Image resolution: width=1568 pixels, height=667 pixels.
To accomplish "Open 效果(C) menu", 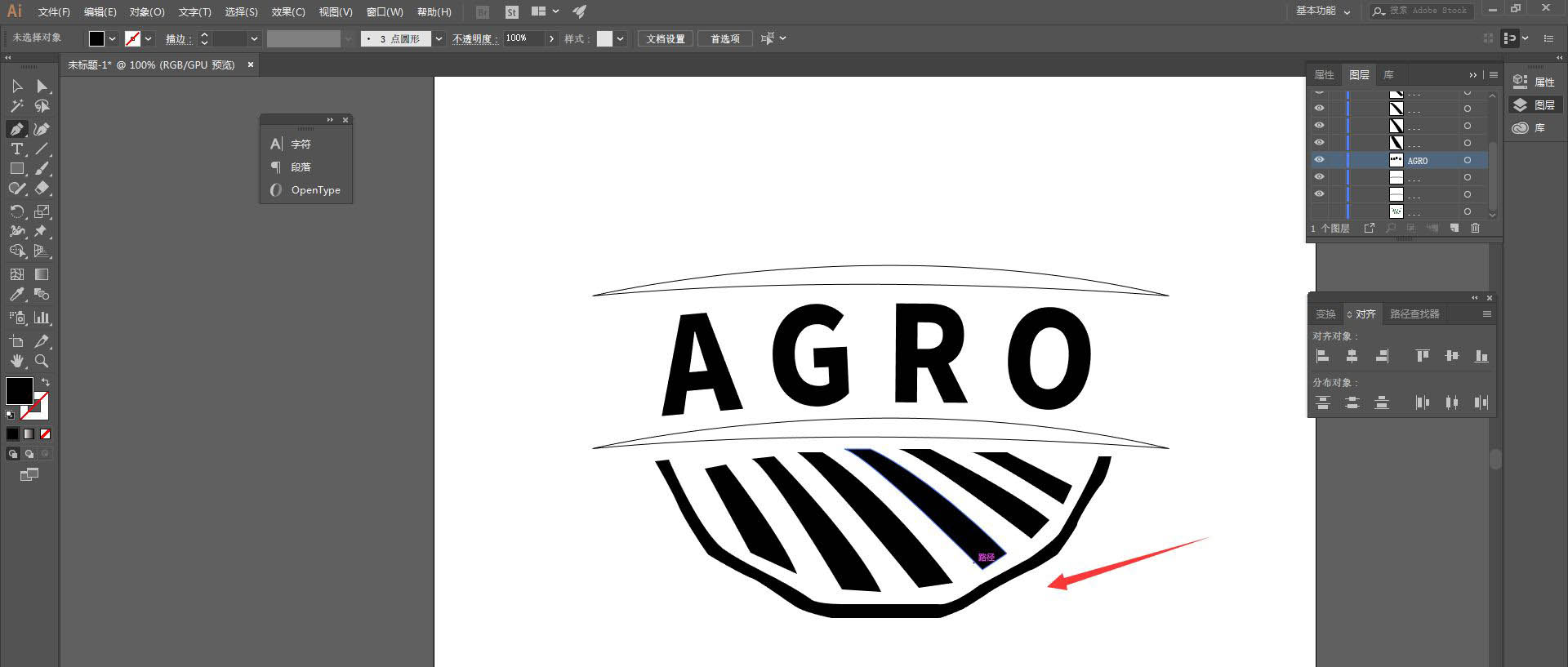I will (288, 12).
